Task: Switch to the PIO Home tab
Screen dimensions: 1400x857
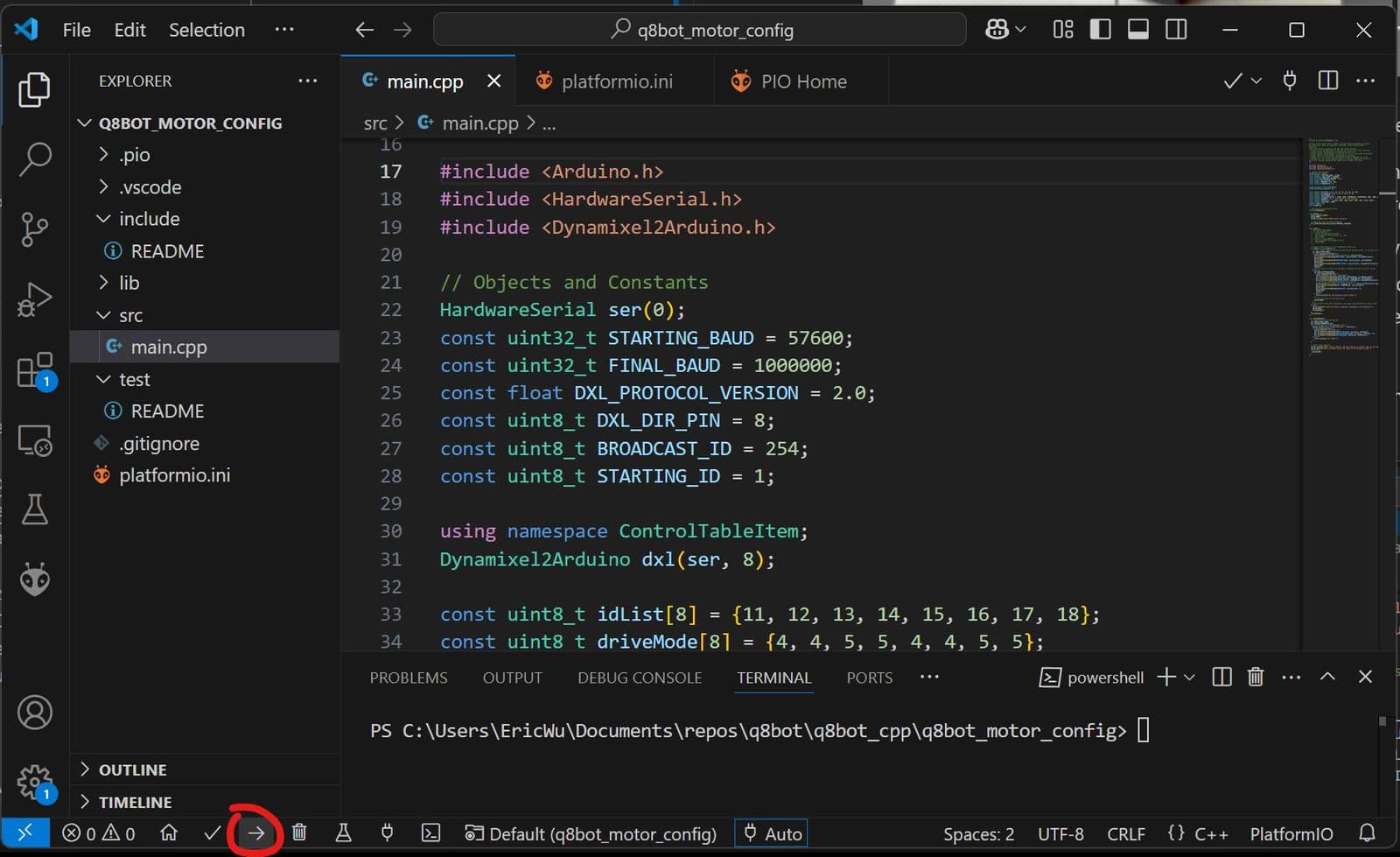Action: (803, 81)
